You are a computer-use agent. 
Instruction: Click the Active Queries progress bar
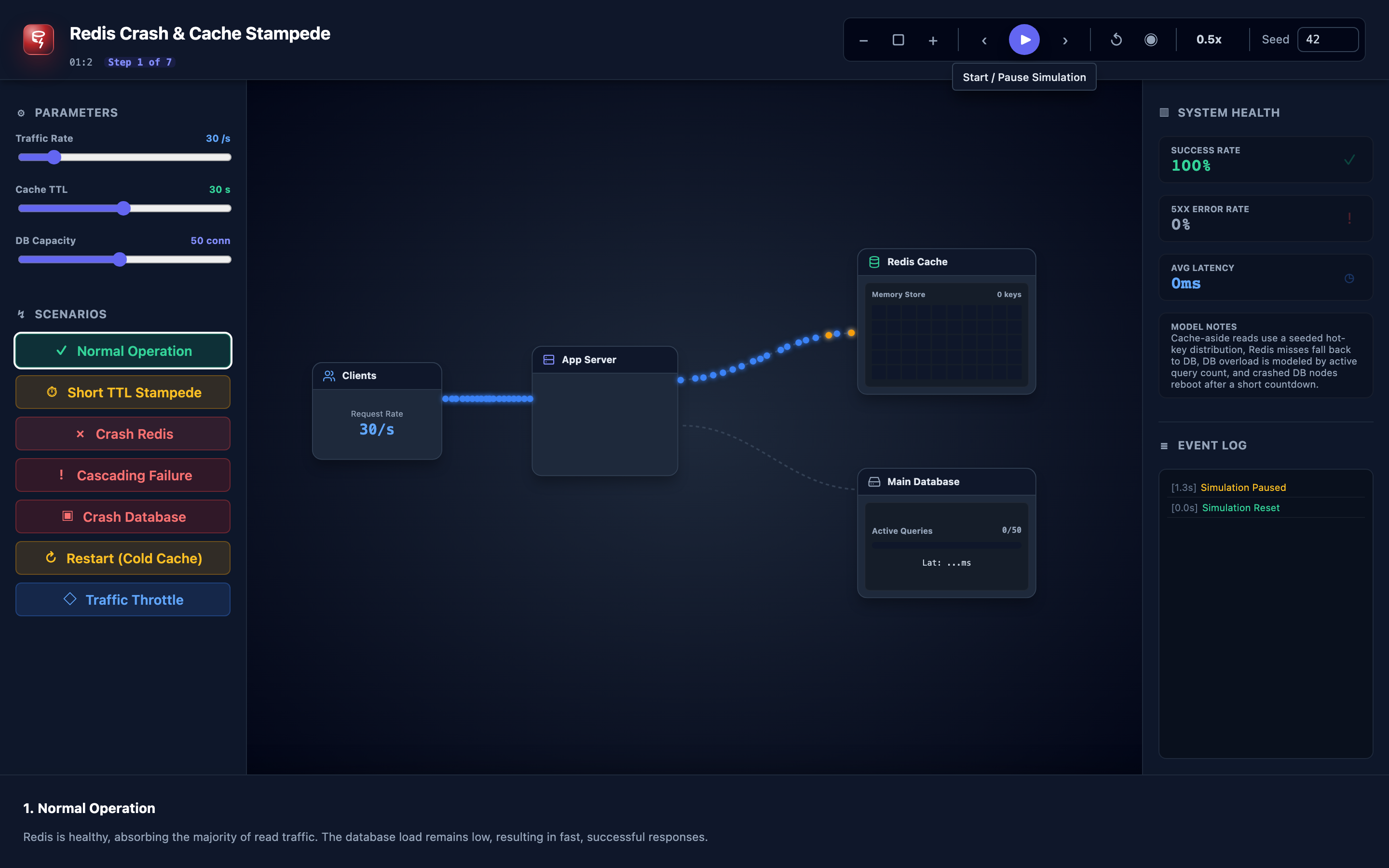pyautogui.click(x=946, y=545)
